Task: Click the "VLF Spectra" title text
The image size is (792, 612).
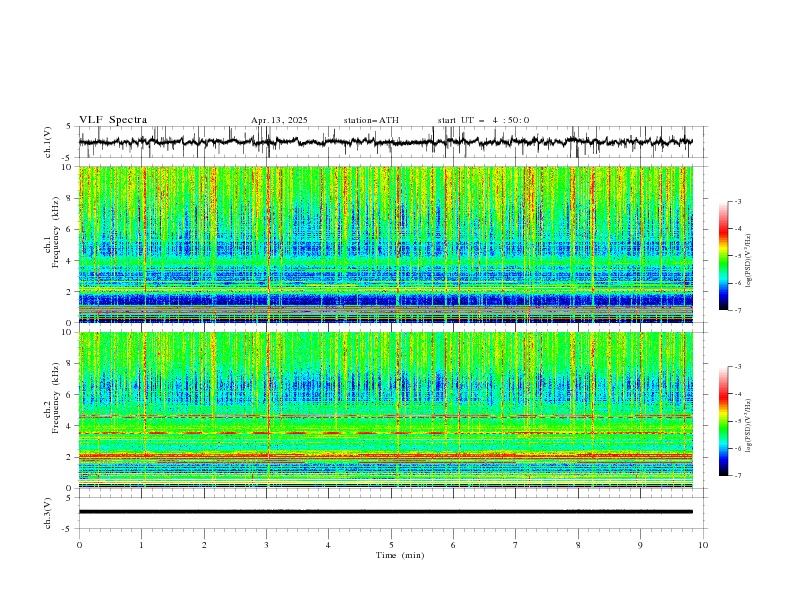Action: (x=113, y=120)
